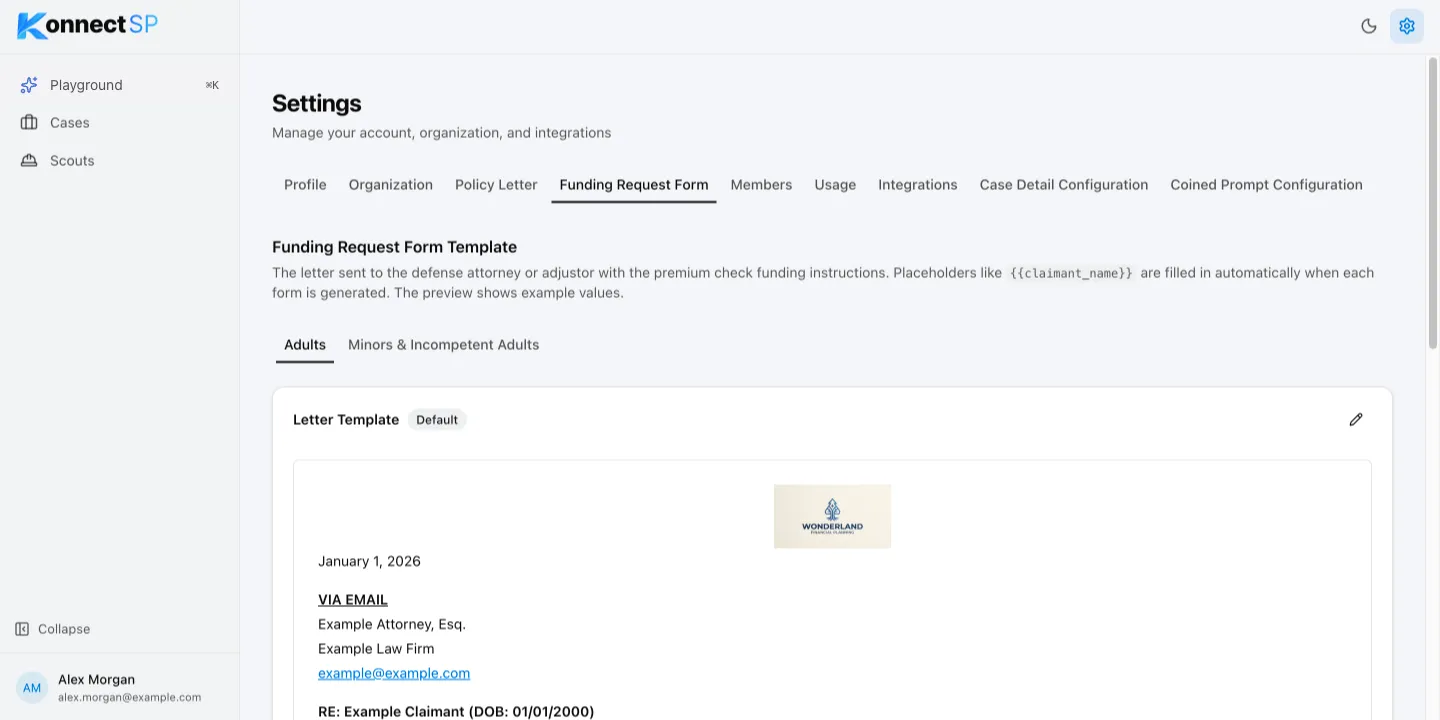Screen dimensions: 1440x720
Task: Click the Default badge beside Letter Template
Action: click(437, 420)
